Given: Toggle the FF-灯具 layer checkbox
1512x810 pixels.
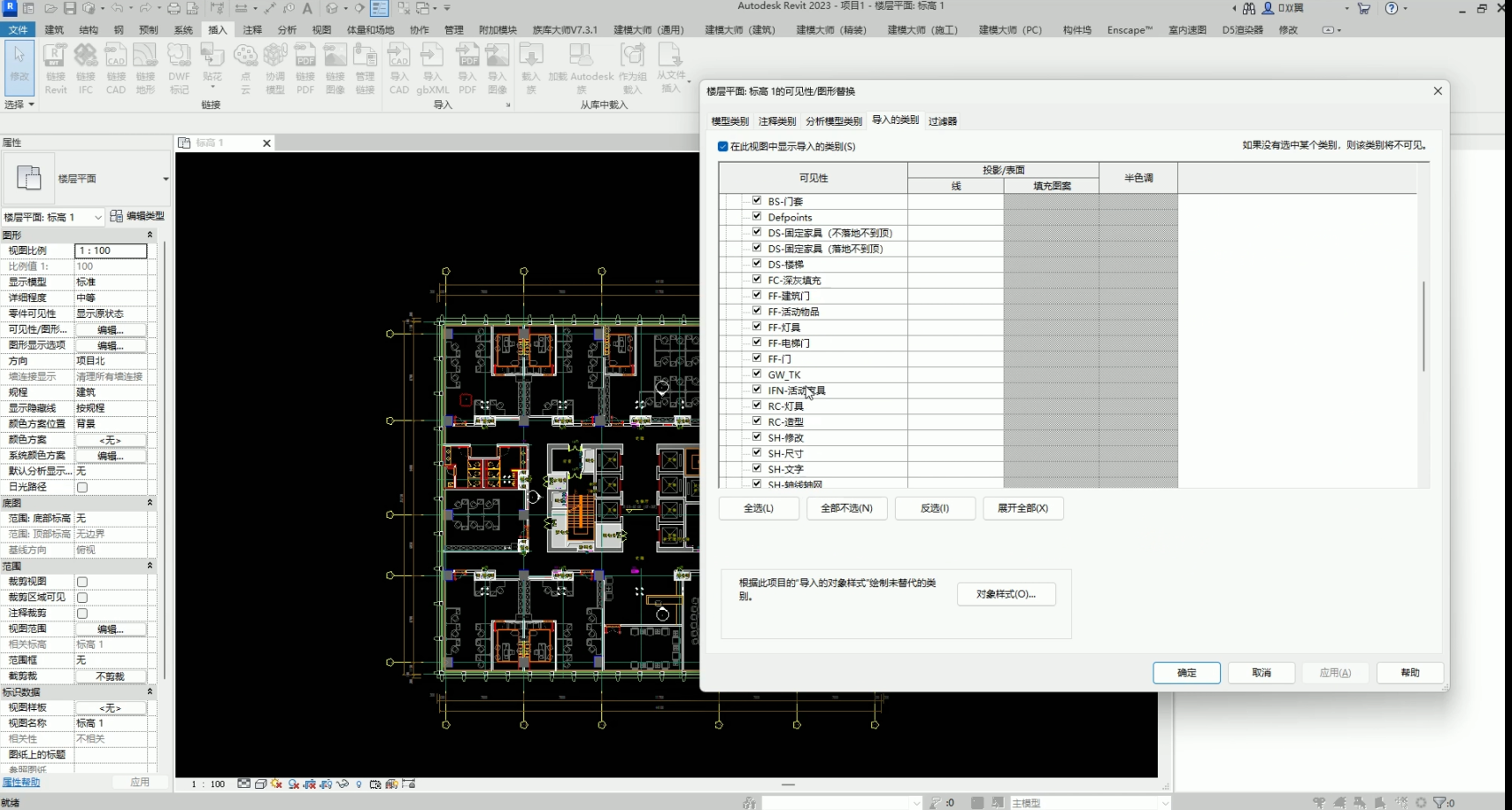Looking at the screenshot, I should click(757, 327).
